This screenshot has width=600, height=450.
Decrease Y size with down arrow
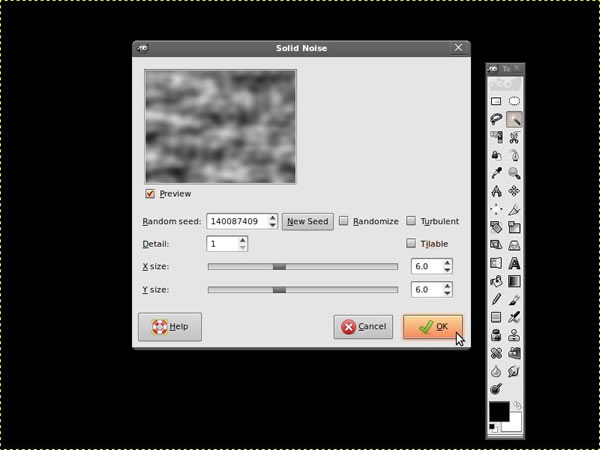(447, 293)
